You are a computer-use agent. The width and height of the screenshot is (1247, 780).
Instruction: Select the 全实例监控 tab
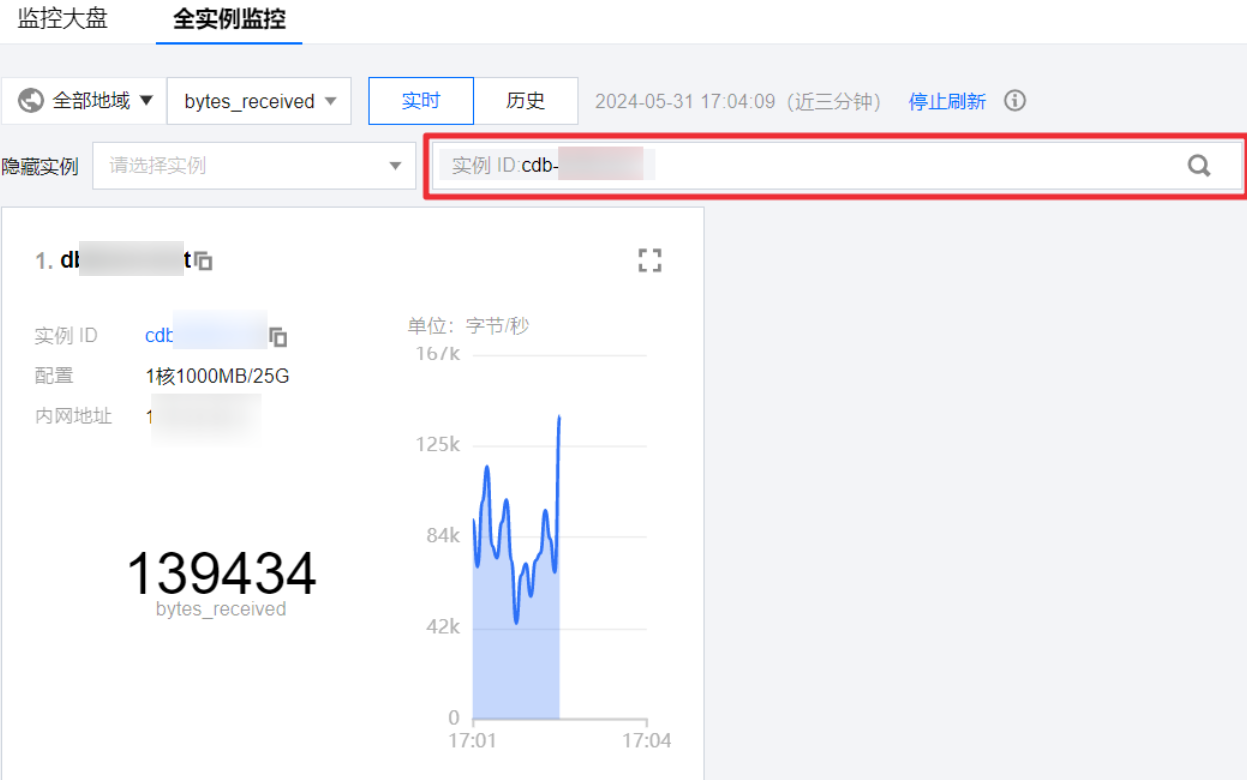229,20
